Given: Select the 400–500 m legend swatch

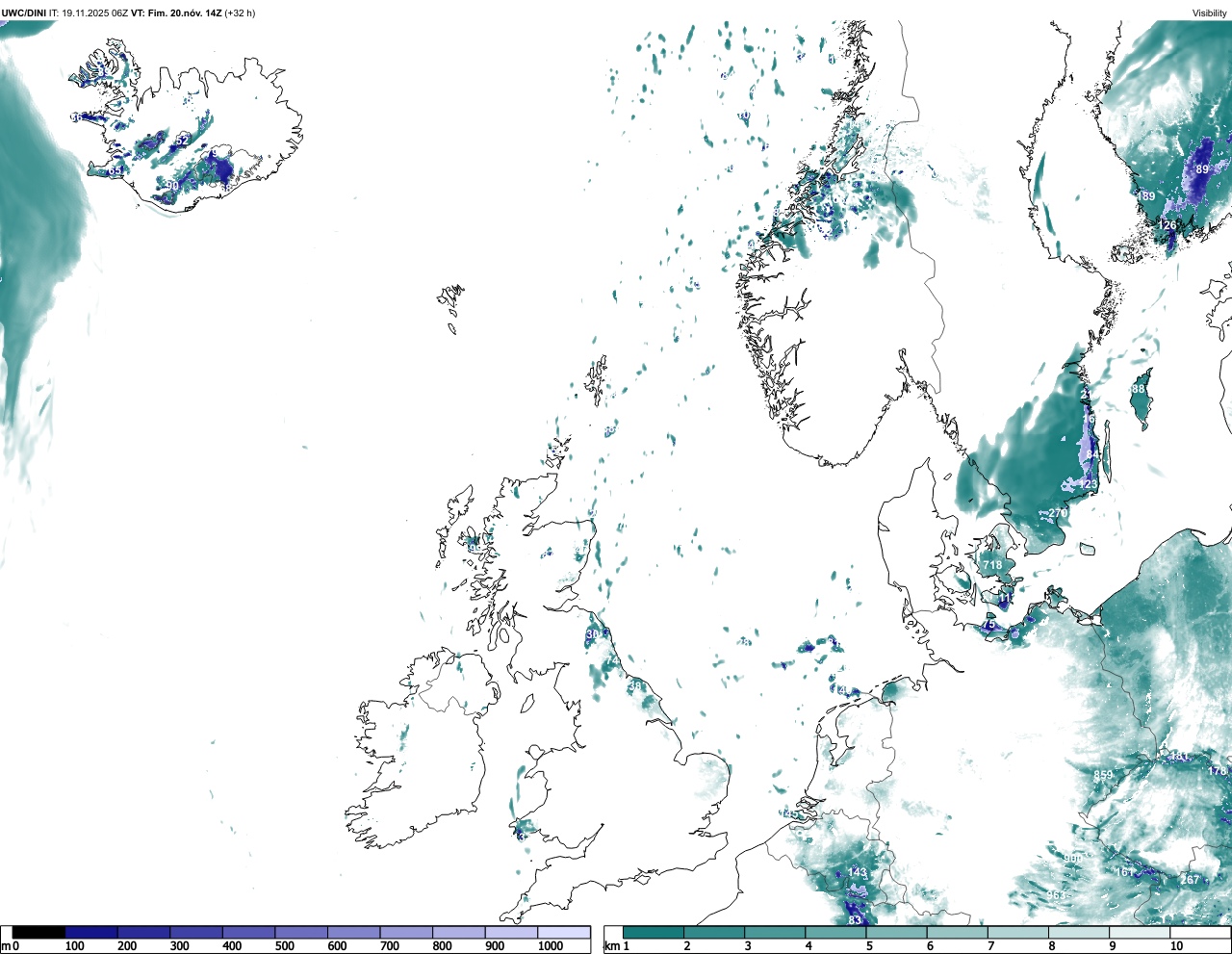Looking at the screenshot, I should [x=249, y=932].
